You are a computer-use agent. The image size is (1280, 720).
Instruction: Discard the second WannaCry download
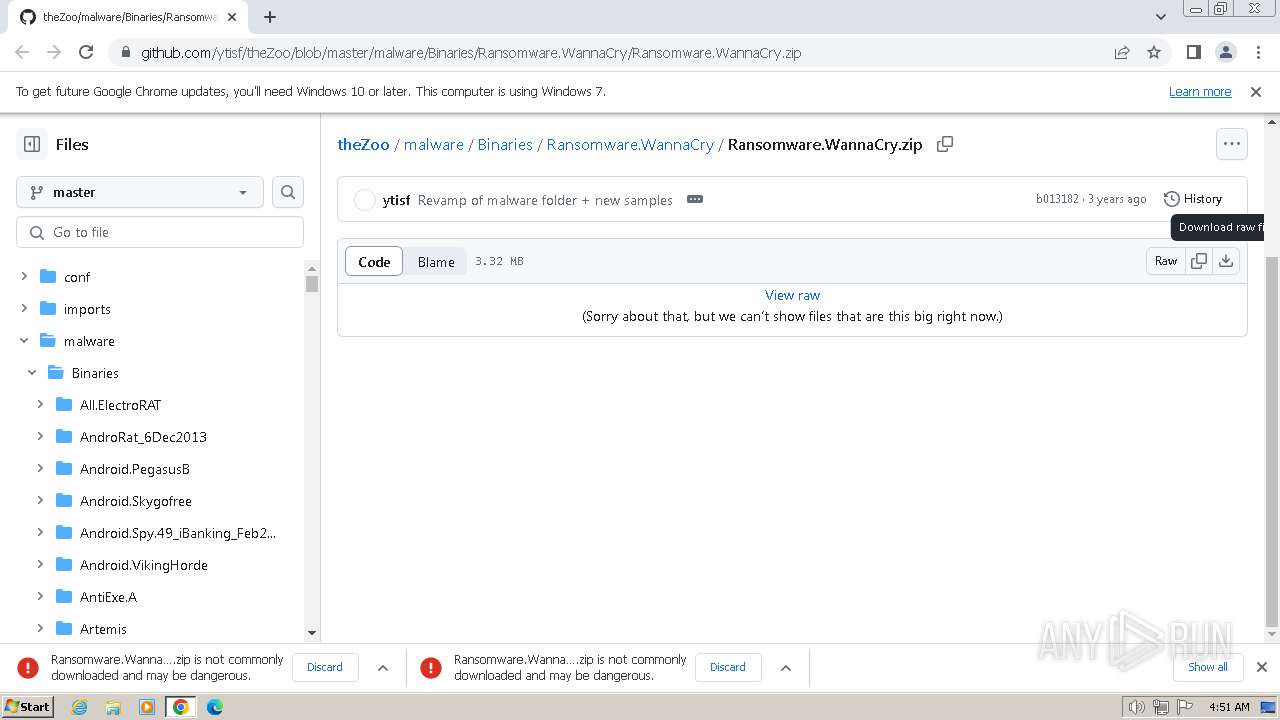coord(728,667)
